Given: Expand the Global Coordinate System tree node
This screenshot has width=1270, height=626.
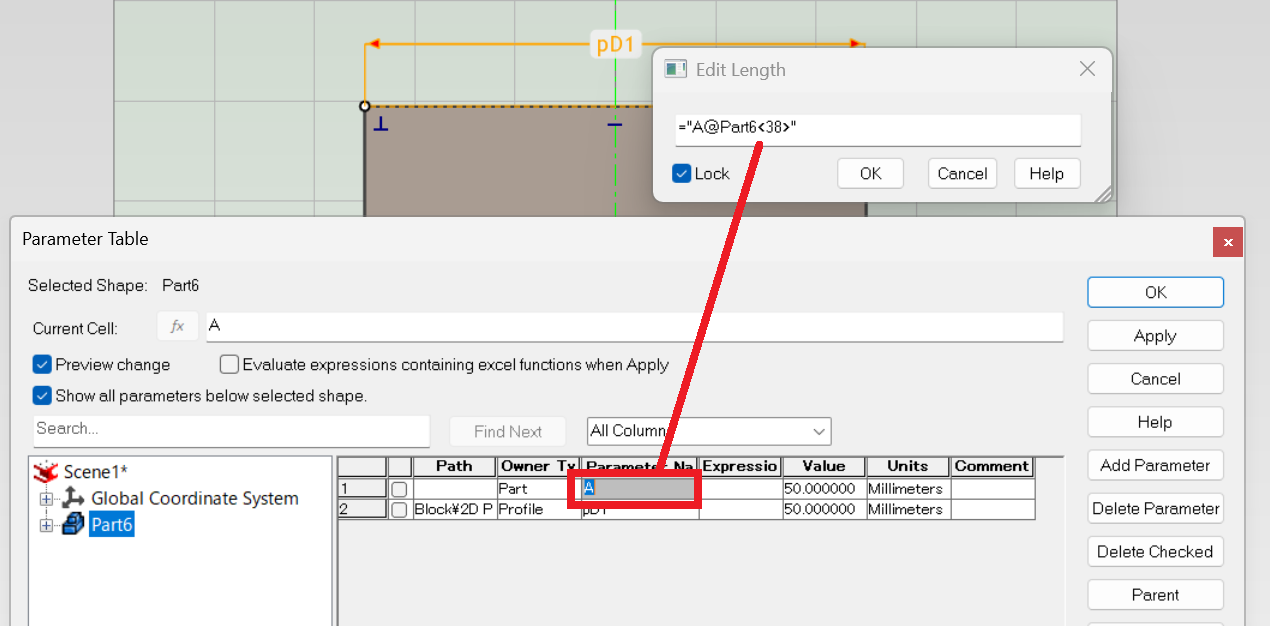Looking at the screenshot, I should click(x=46, y=498).
